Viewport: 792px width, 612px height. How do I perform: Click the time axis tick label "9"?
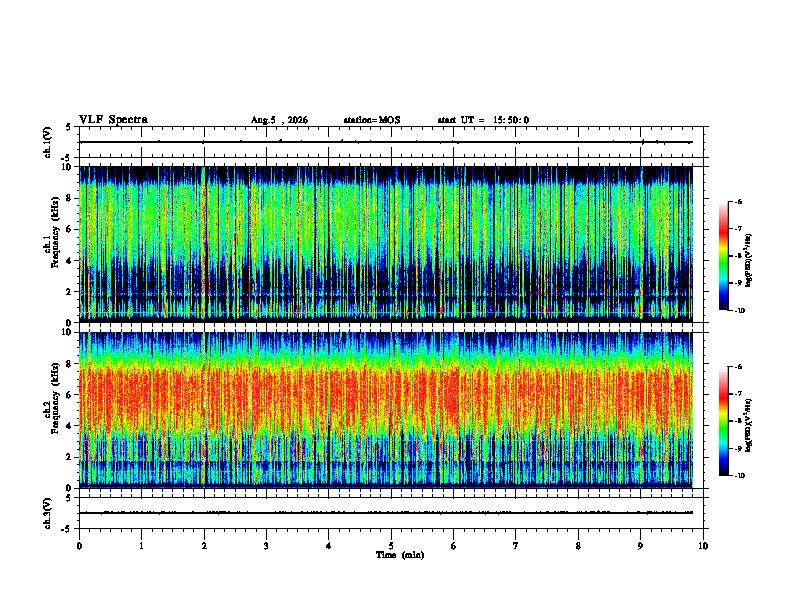click(640, 546)
